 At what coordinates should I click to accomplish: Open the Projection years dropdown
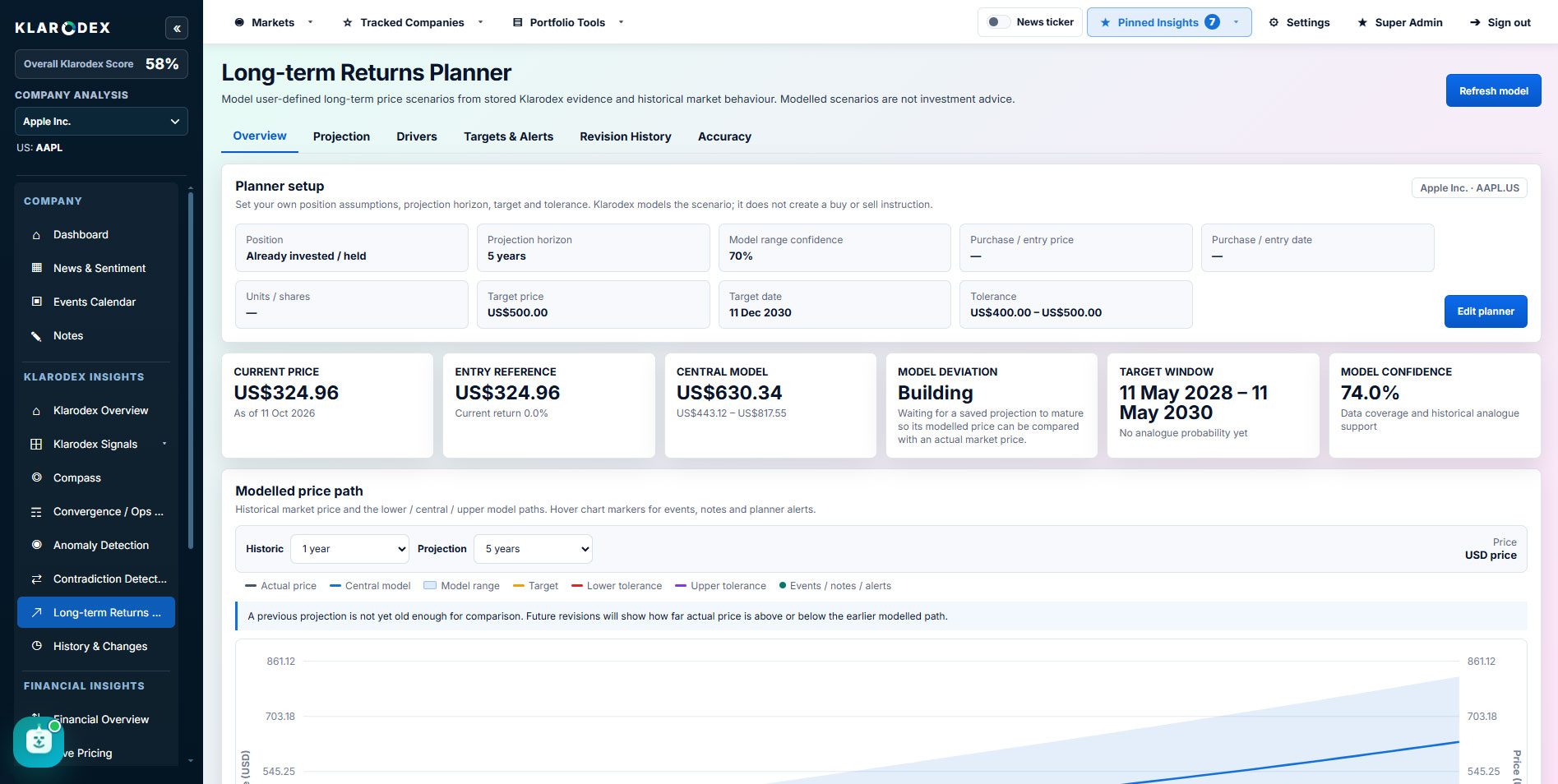click(533, 549)
